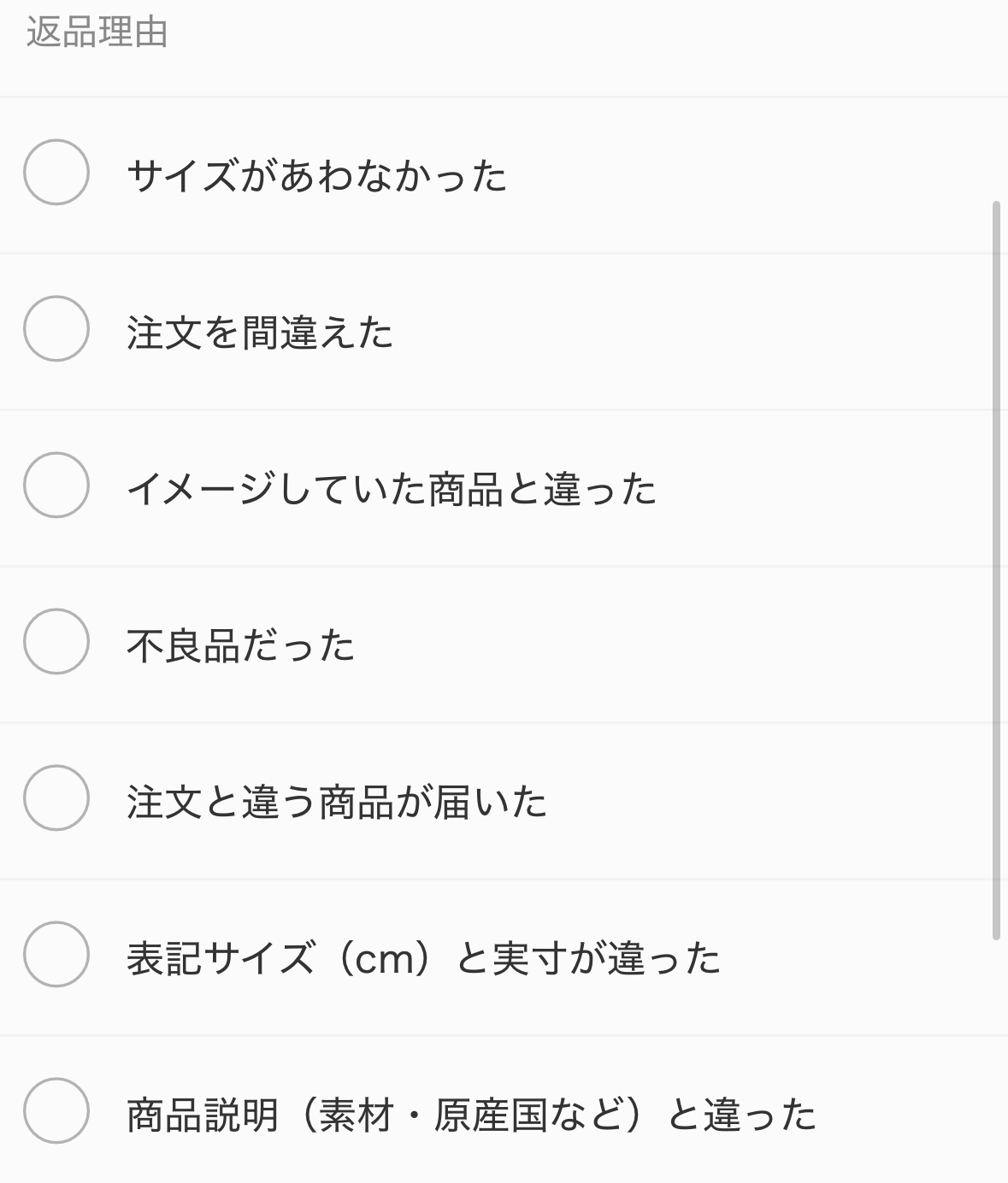The image size is (1008, 1183).
Task: Click the イメージしていた商品と違った text
Action: (392, 489)
